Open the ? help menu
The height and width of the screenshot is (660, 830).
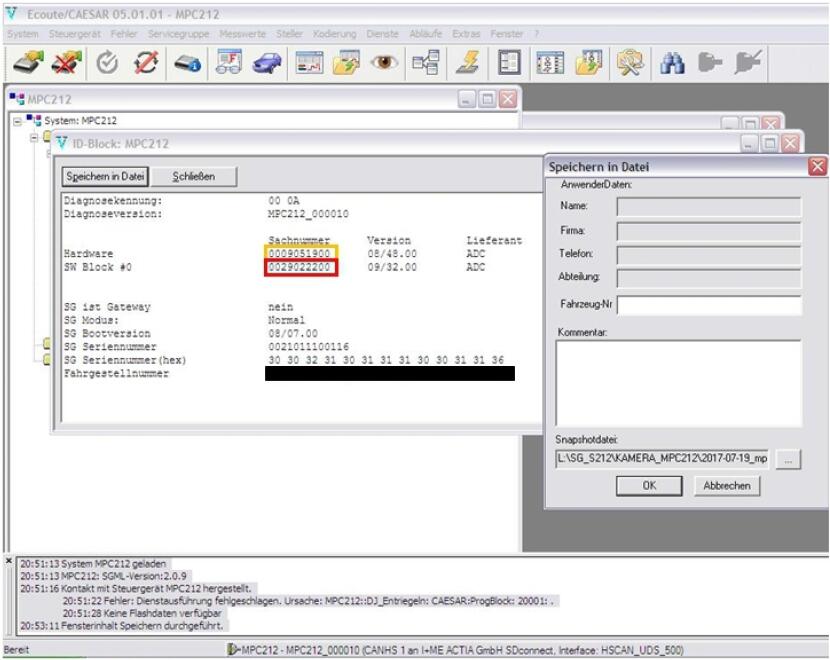click(x=536, y=34)
